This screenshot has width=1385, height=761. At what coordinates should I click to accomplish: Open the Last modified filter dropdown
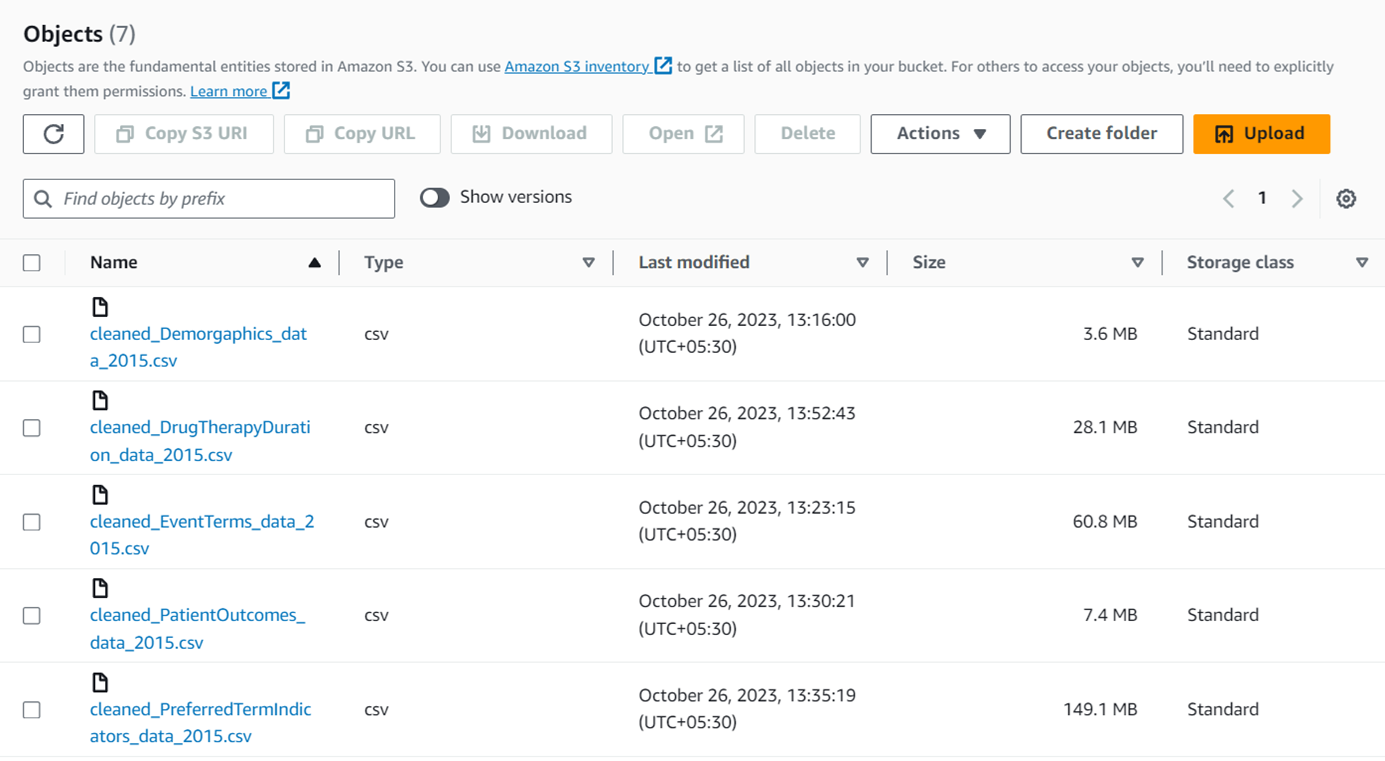coord(862,262)
